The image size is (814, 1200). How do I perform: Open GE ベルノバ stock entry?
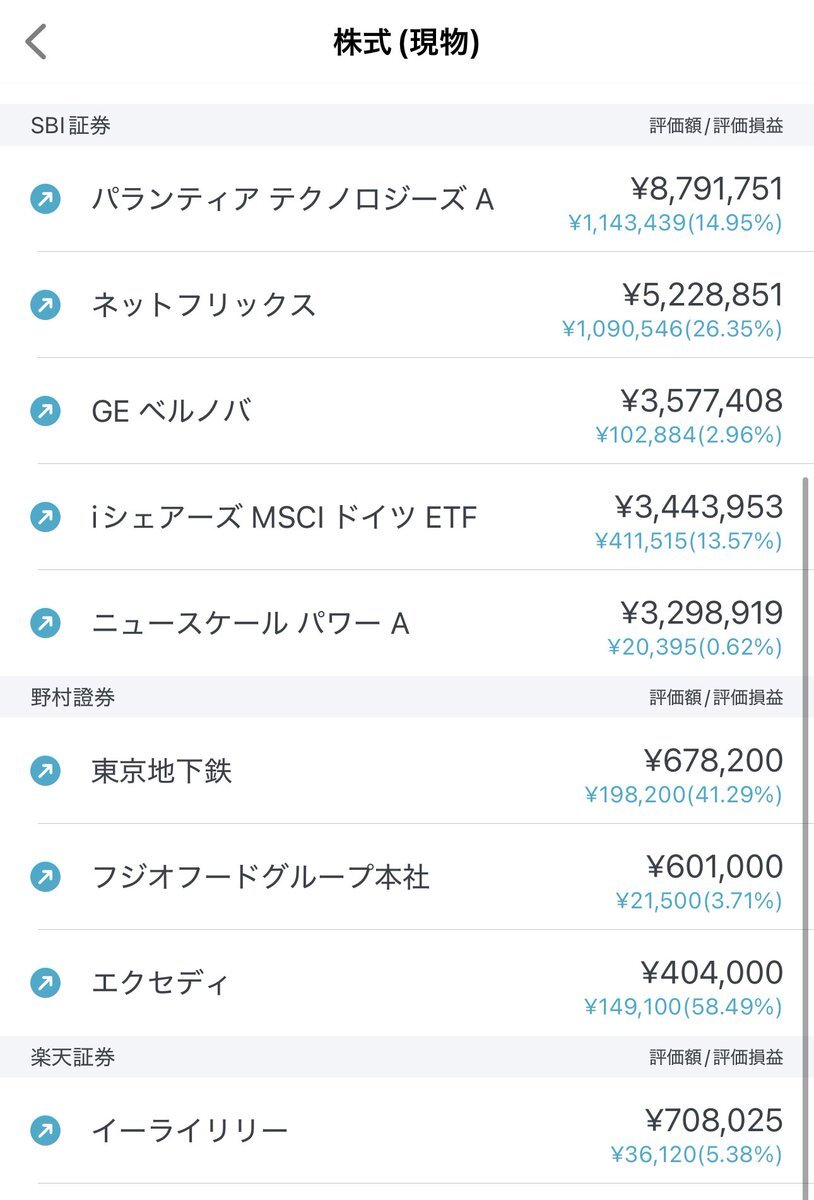click(407, 411)
